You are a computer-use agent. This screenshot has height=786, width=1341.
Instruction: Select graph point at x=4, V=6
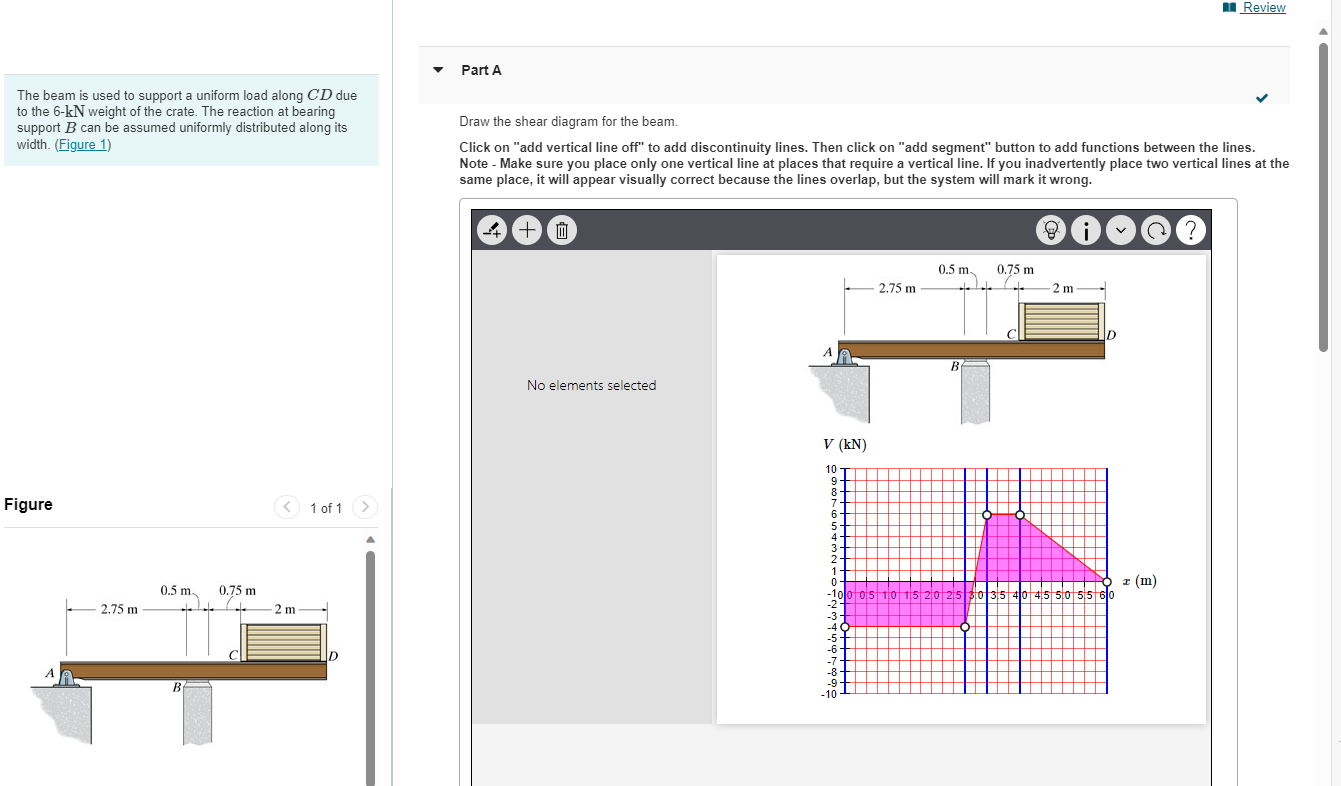pos(1020,515)
